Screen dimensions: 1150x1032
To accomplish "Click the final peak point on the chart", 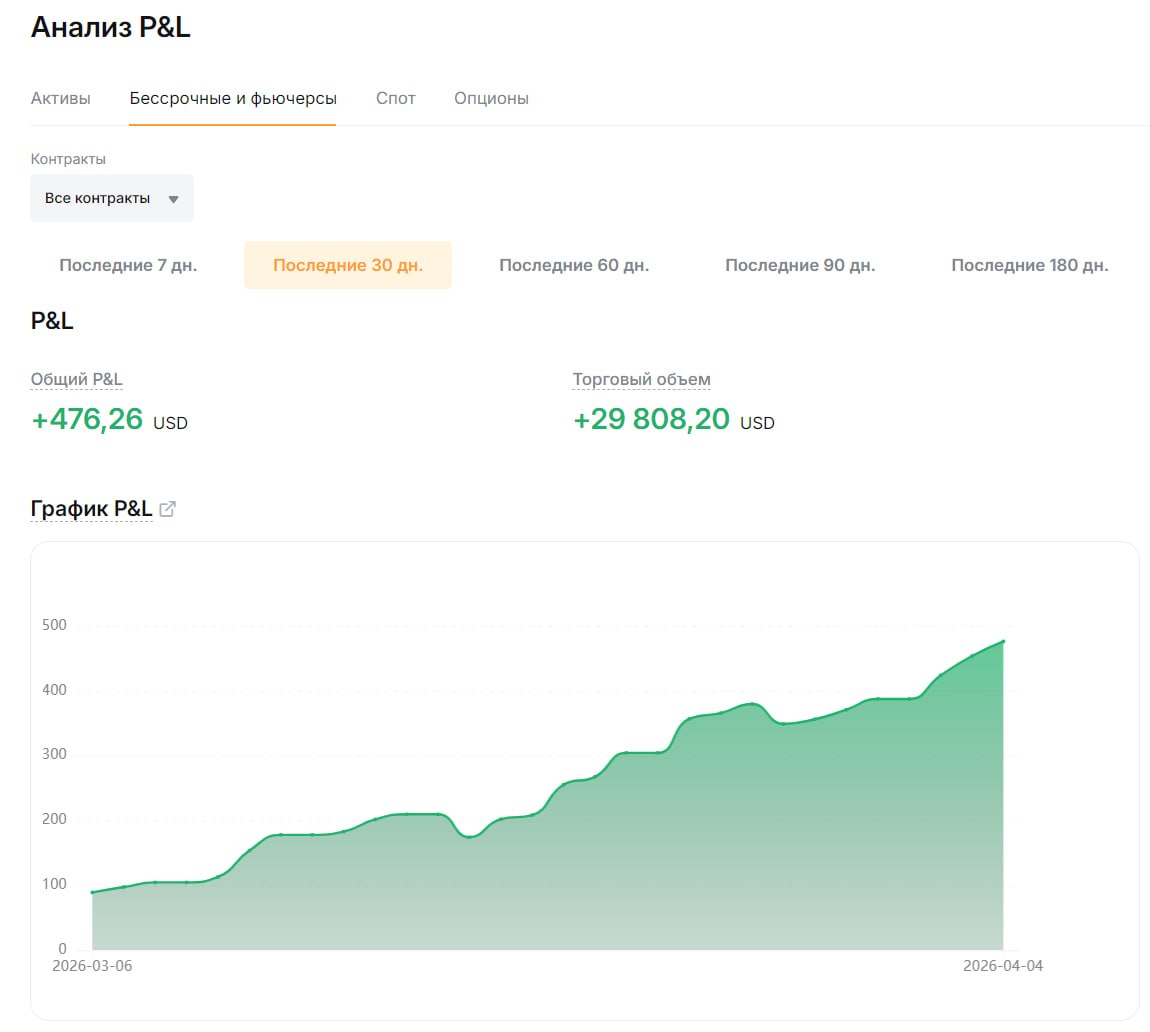I will (1003, 641).
